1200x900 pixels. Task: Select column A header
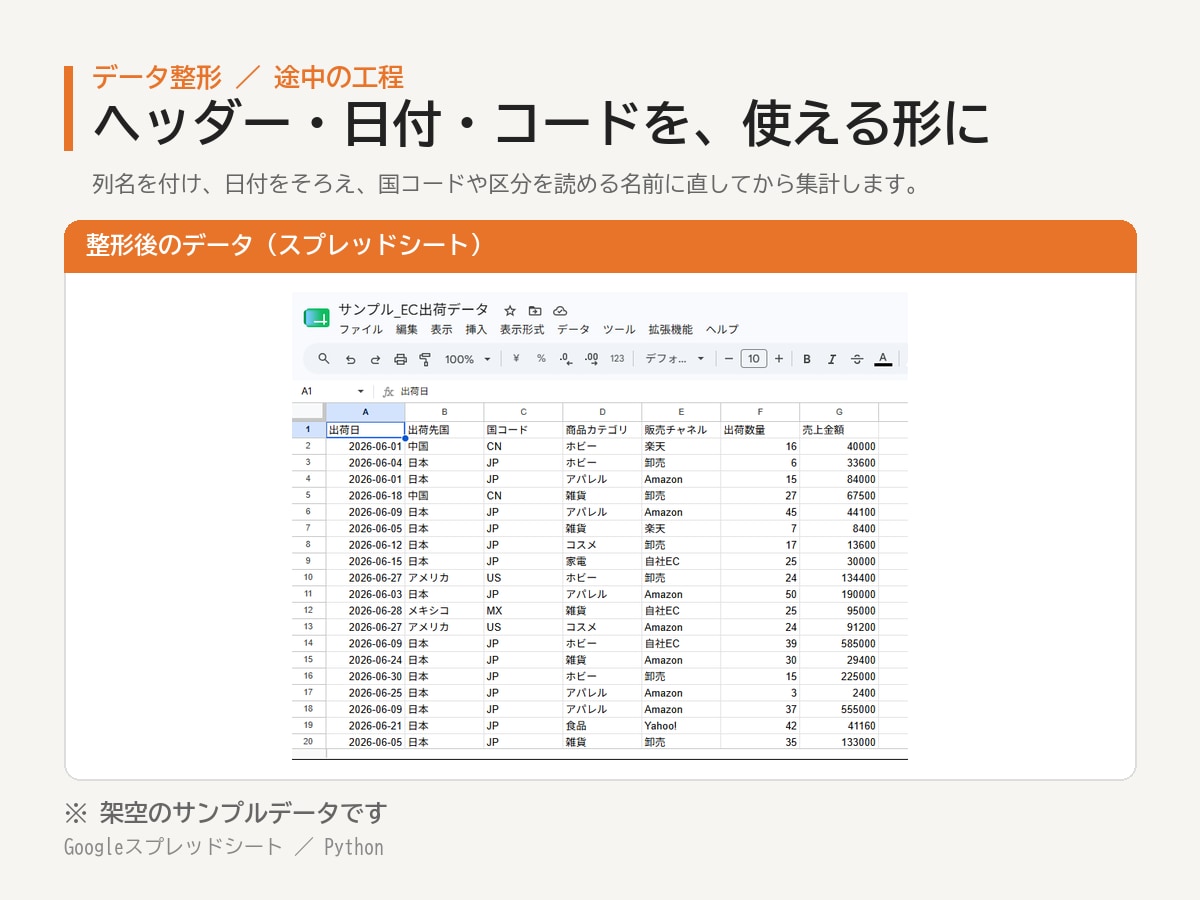pos(365,412)
